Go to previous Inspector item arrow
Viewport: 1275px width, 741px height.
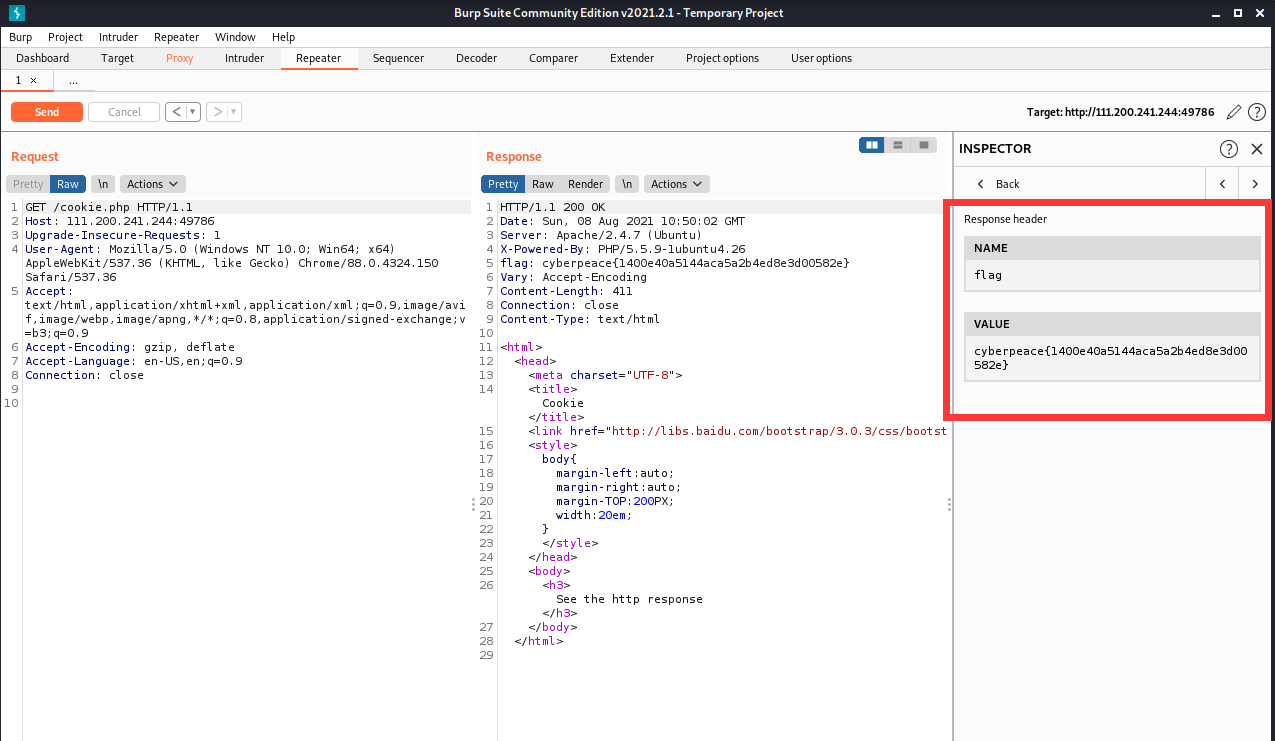coord(1222,184)
